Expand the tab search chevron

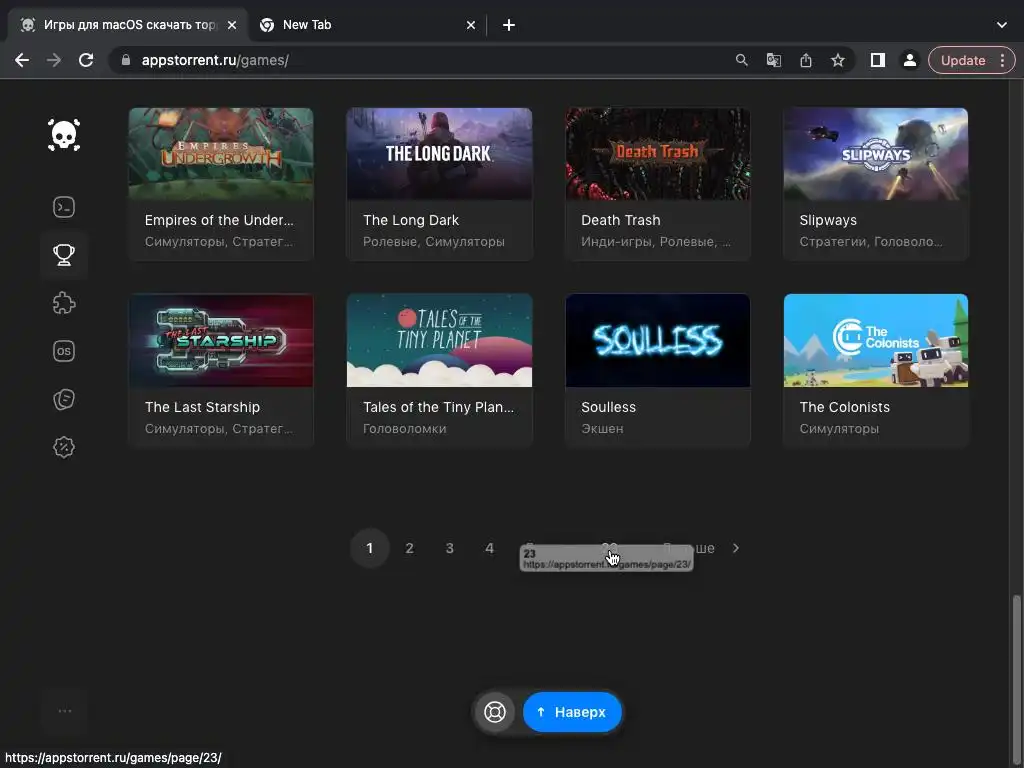click(1002, 25)
